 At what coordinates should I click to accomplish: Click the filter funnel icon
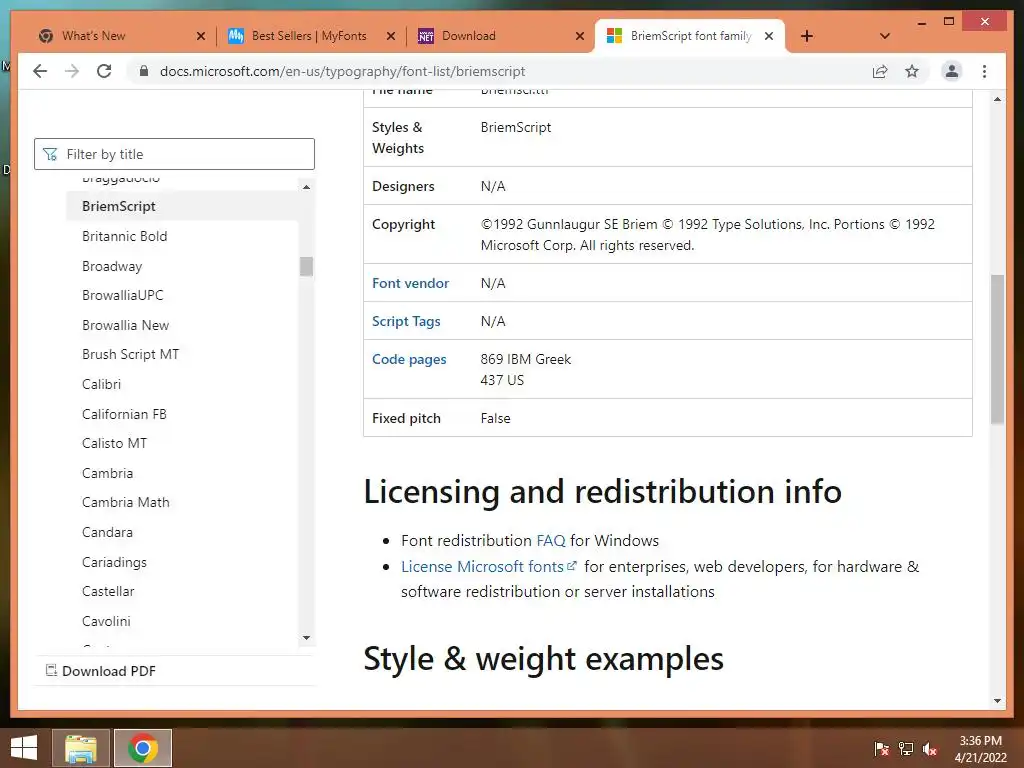tap(50, 154)
